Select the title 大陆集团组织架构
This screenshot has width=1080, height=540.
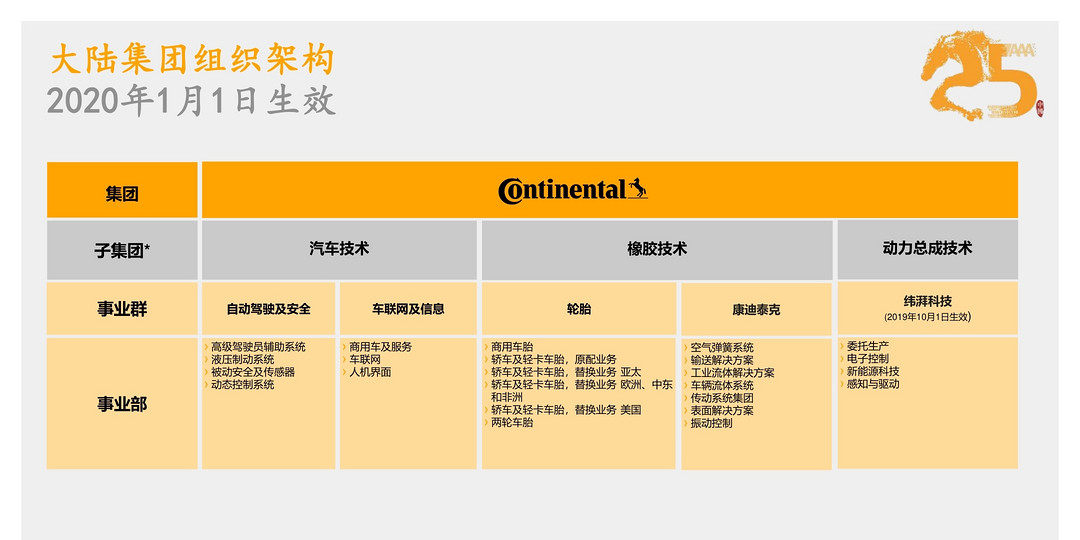(x=192, y=60)
